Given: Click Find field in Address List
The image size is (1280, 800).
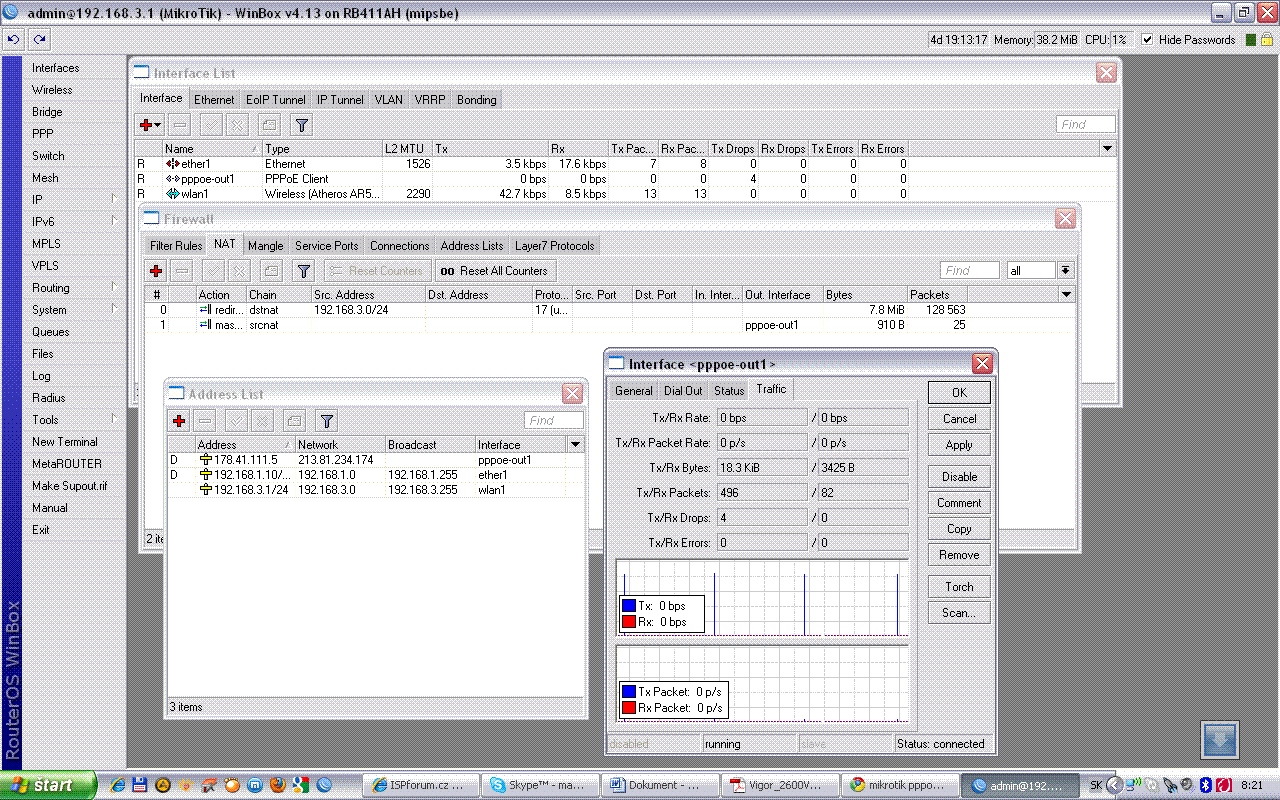Looking at the screenshot, I should point(554,421).
